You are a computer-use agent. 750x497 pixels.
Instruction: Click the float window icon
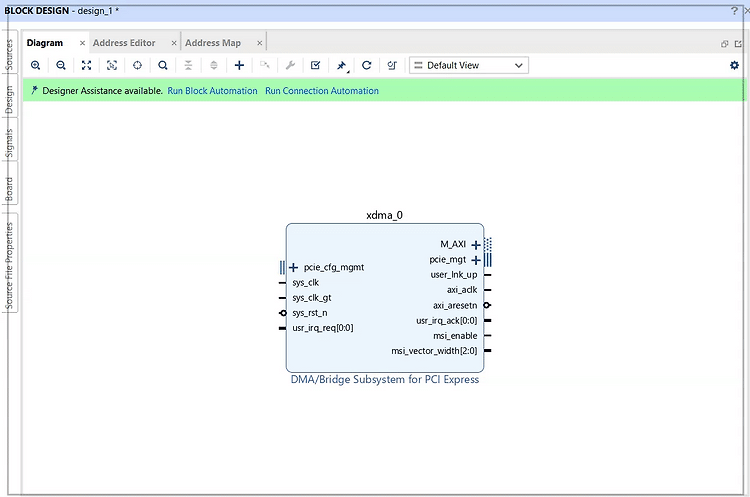click(725, 44)
